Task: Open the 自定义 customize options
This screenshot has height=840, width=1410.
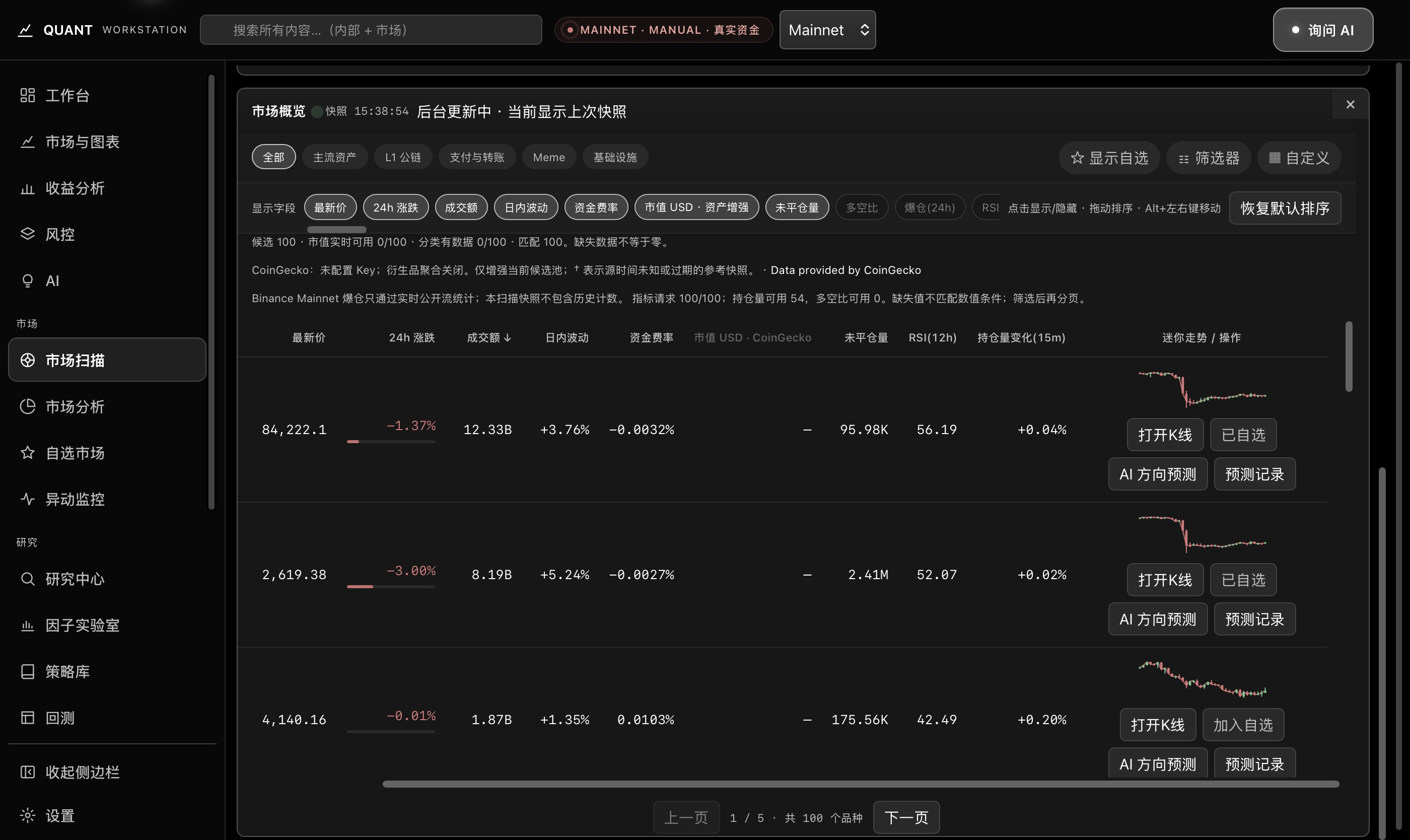Action: click(1299, 158)
